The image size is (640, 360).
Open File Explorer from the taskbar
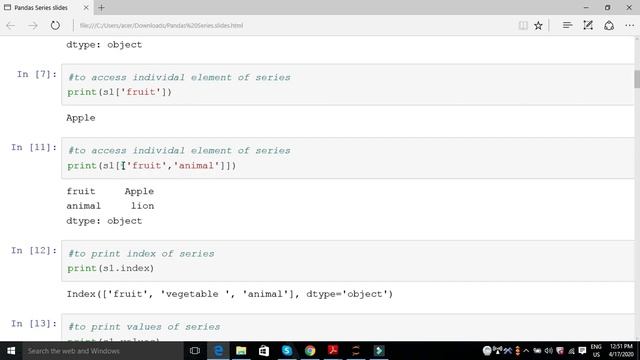[x=241, y=351]
